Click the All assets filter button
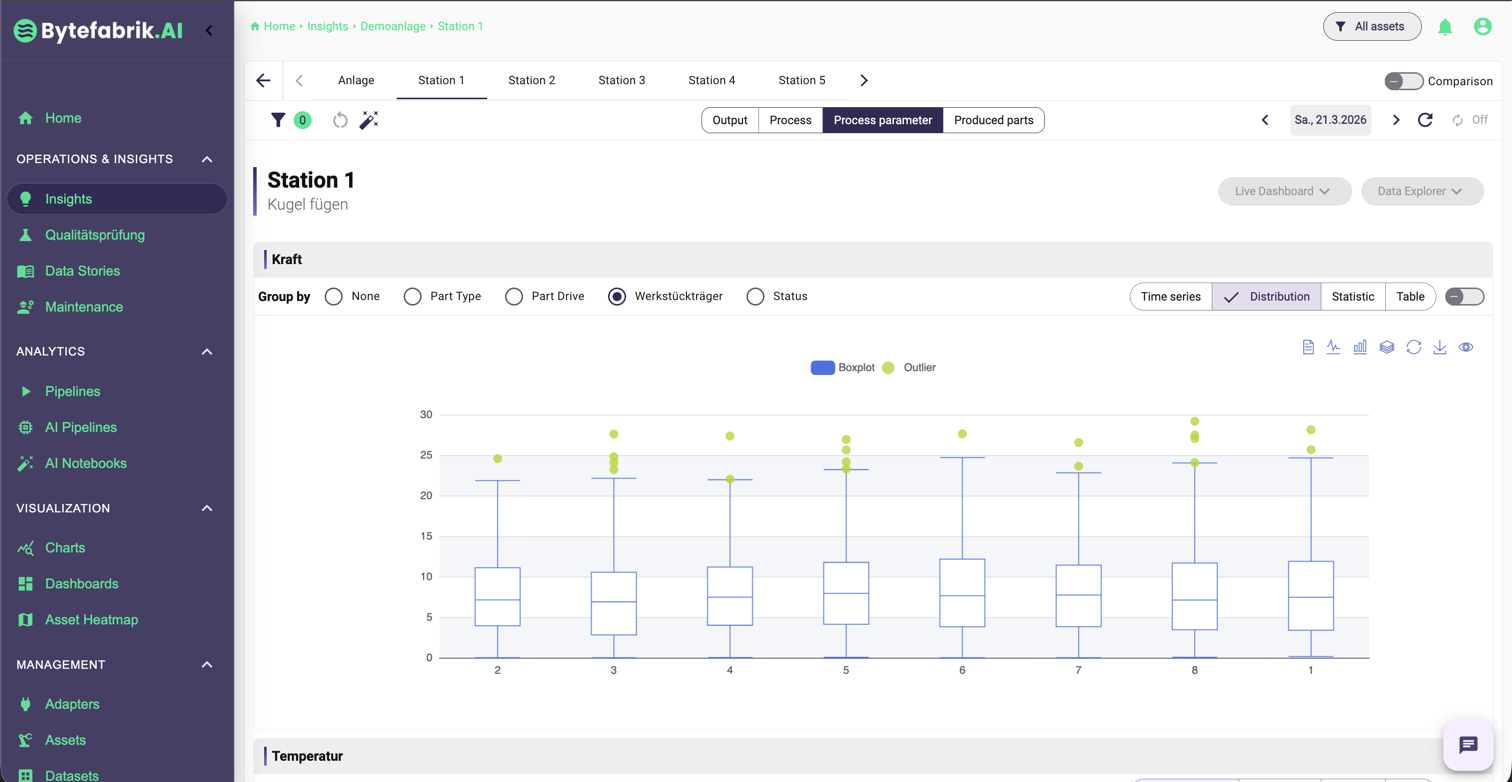 coord(1371,27)
